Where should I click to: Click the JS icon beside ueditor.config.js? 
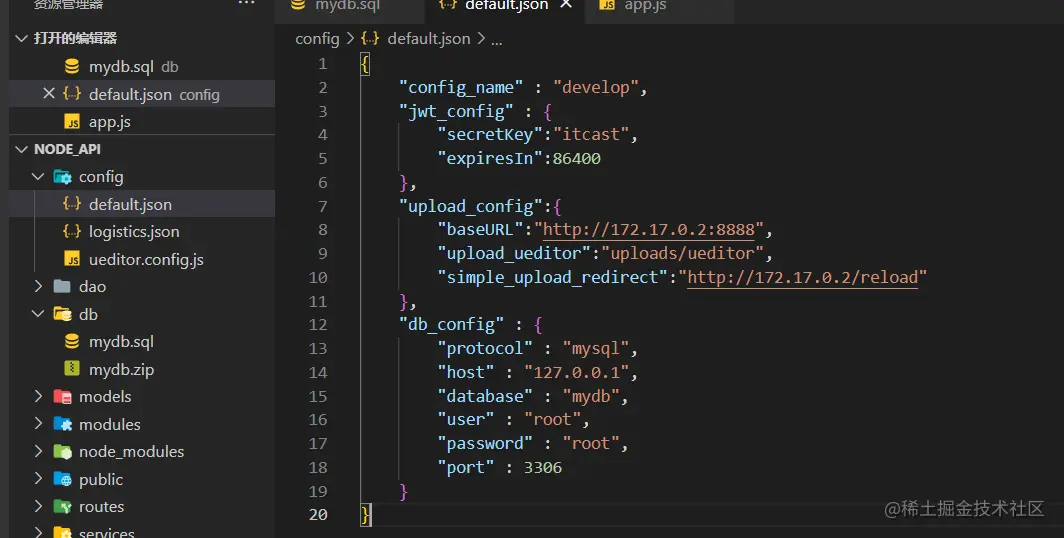[x=72, y=259]
